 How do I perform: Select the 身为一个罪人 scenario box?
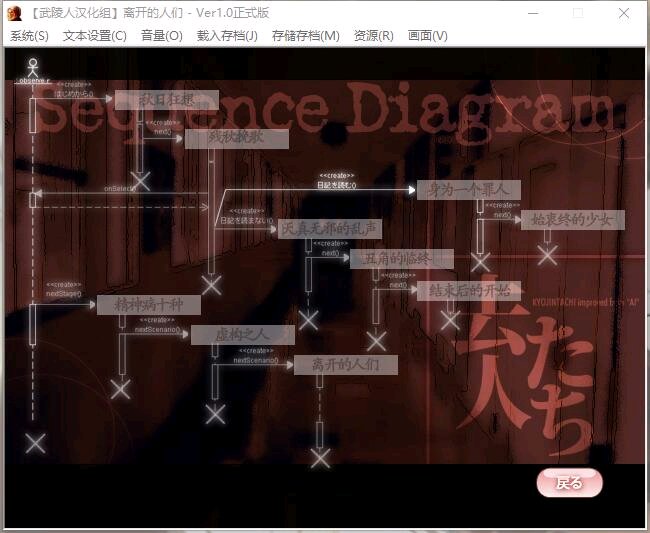click(469, 190)
